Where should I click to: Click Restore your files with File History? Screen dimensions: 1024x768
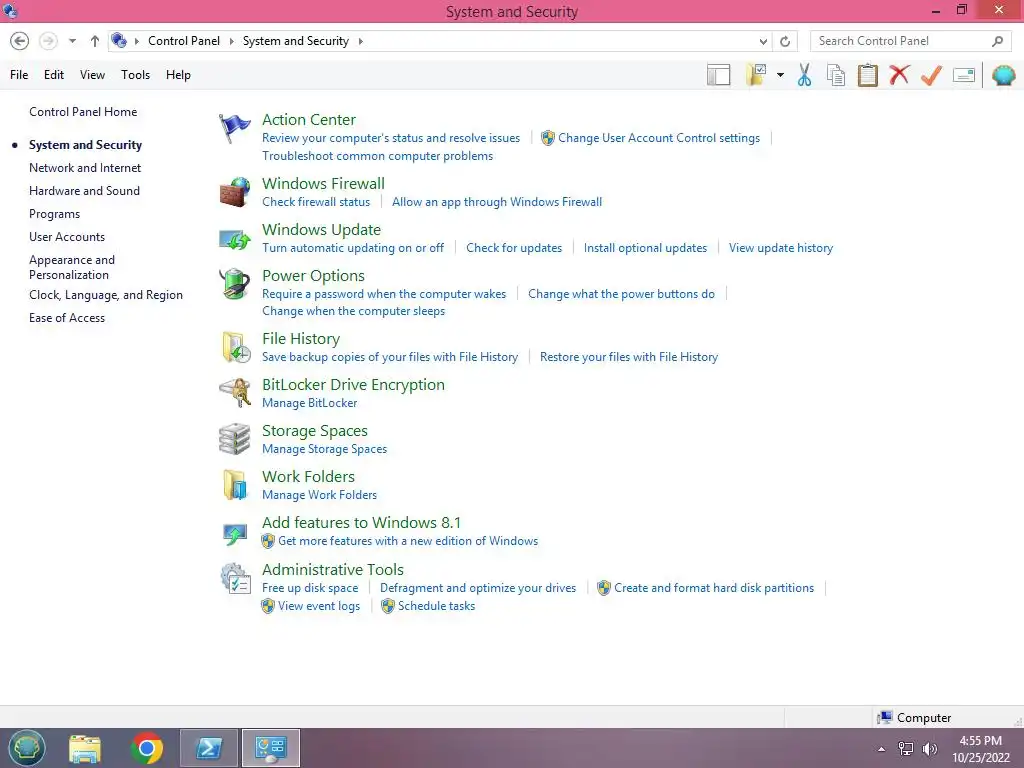coord(629,357)
